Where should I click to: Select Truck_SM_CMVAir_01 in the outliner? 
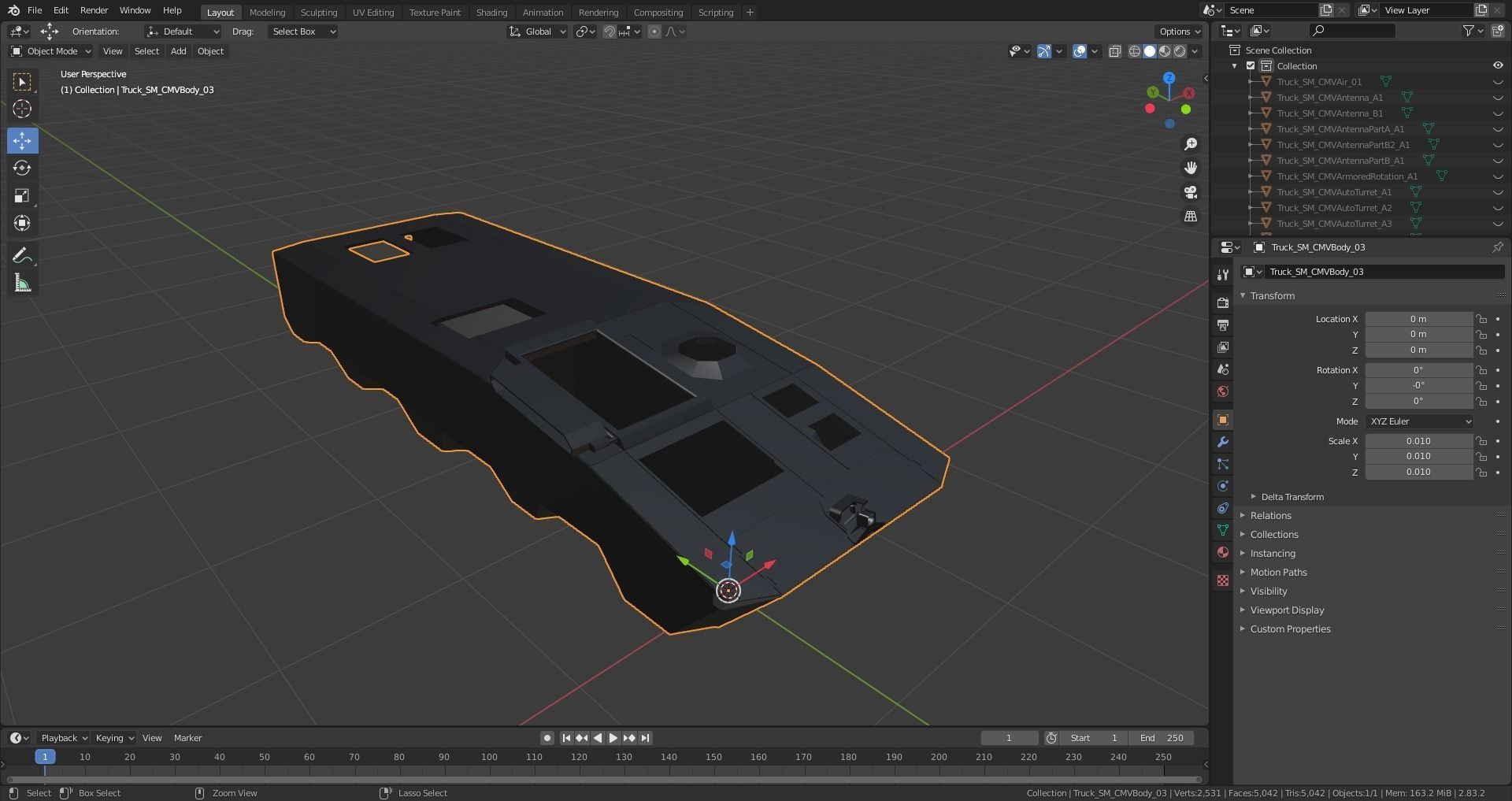click(1319, 82)
